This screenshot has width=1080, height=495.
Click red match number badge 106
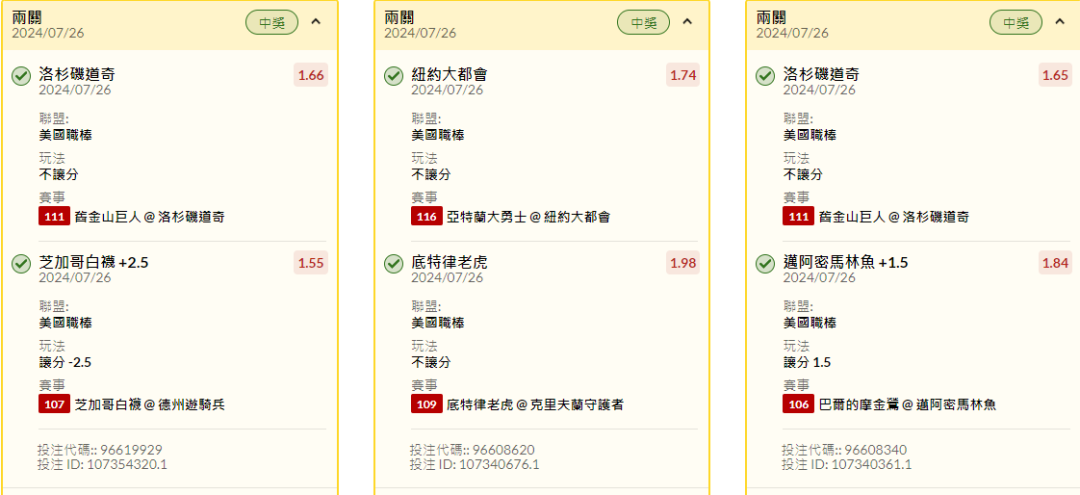point(798,404)
